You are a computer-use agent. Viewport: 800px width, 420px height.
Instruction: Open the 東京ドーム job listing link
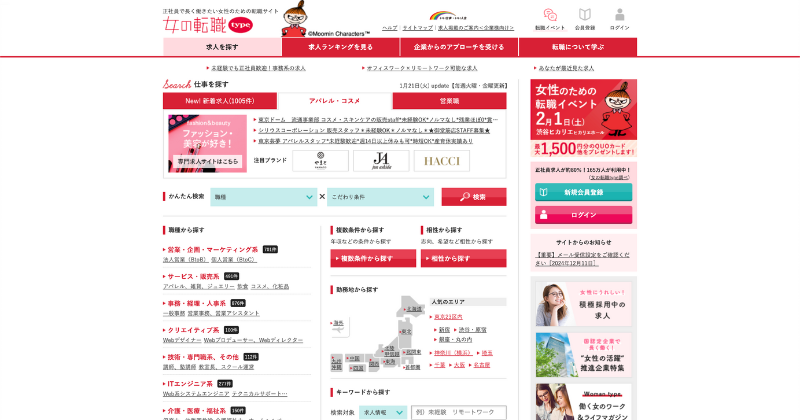(378, 120)
